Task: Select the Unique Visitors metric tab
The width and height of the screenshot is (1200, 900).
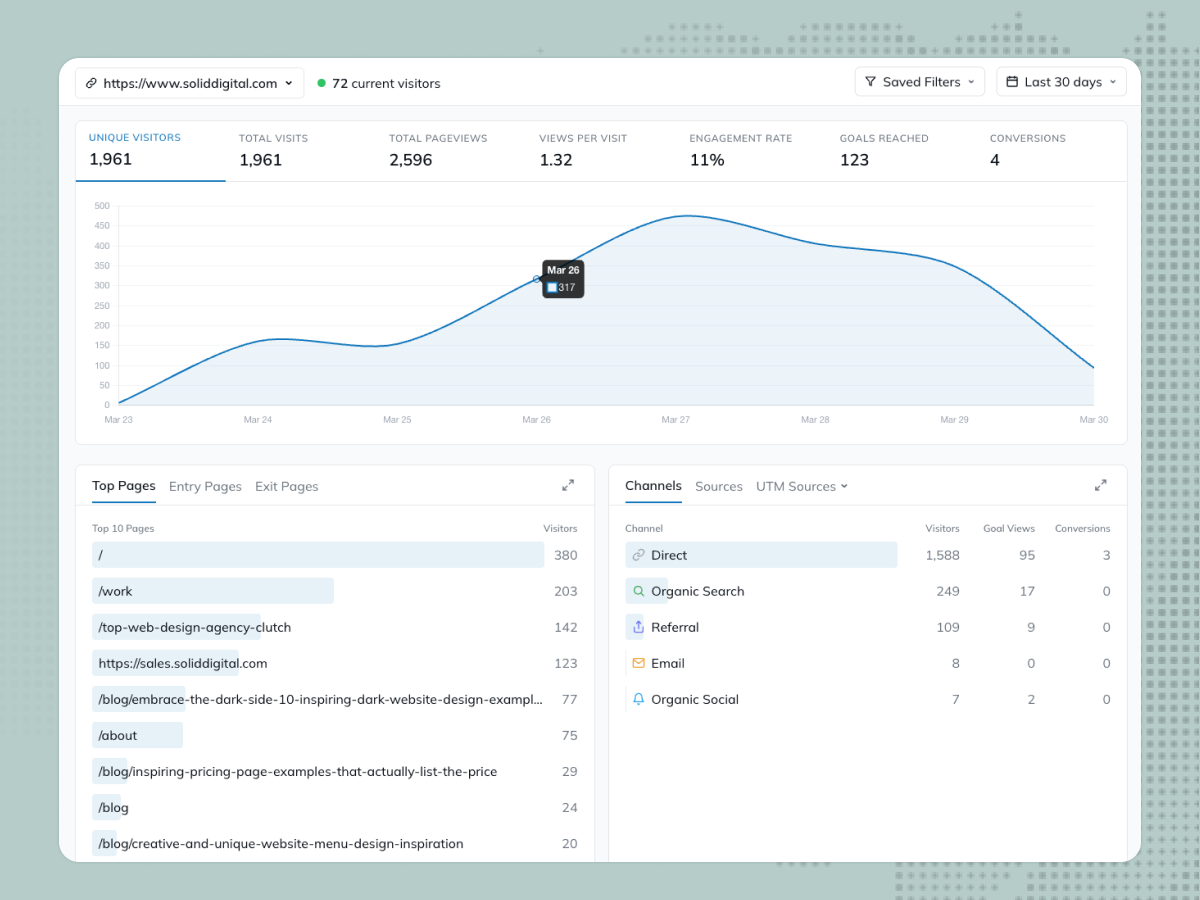Action: (151, 150)
